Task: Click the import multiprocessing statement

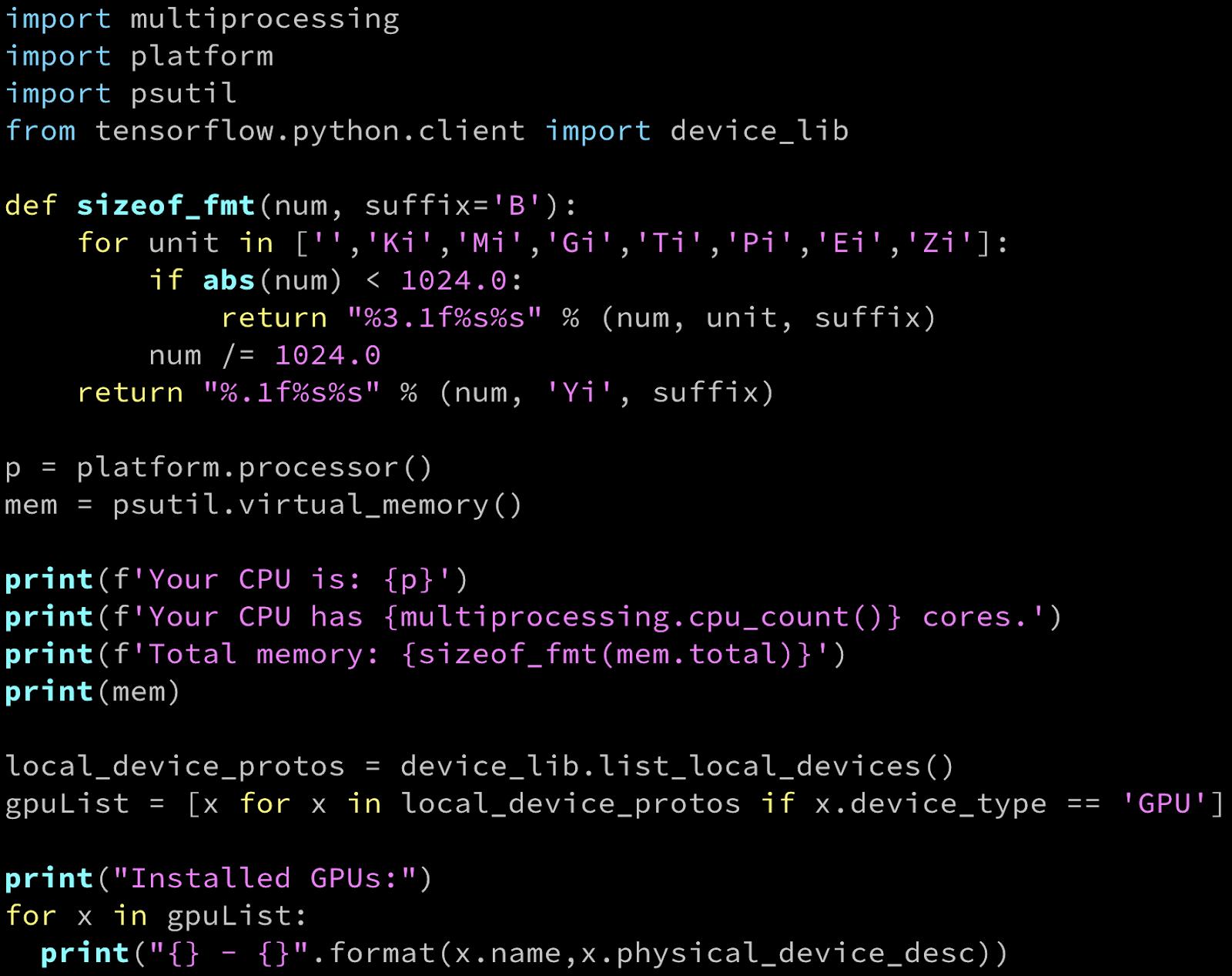Action: 200,18
